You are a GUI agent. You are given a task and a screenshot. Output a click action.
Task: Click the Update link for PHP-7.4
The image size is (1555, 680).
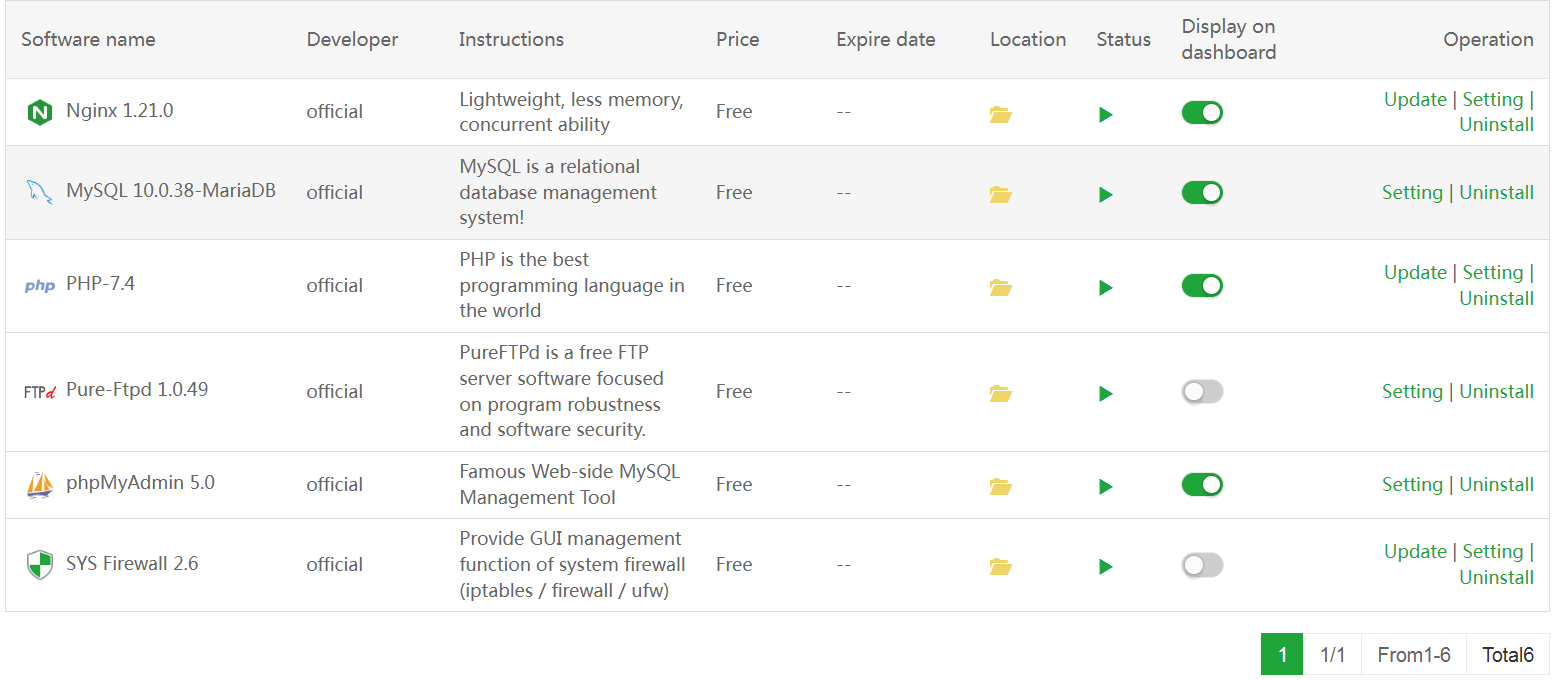(x=1414, y=272)
